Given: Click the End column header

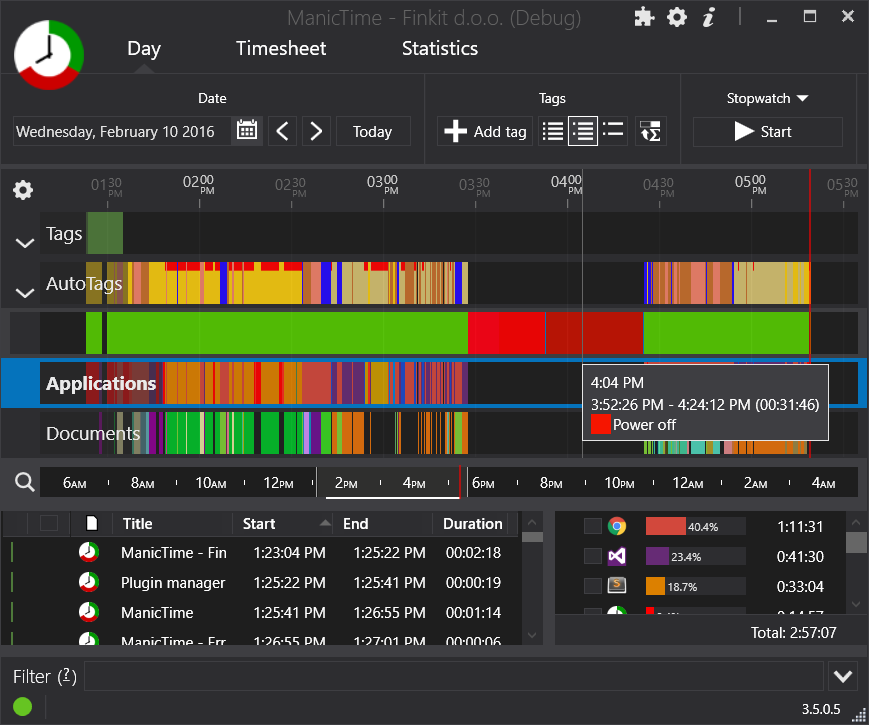Looking at the screenshot, I should pos(382,523).
